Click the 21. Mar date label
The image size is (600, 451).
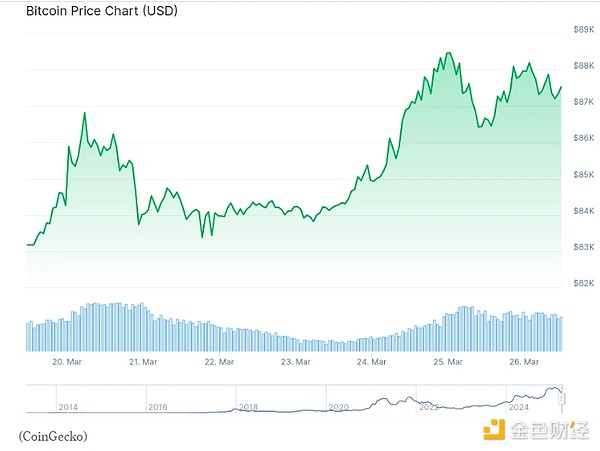coord(143,361)
